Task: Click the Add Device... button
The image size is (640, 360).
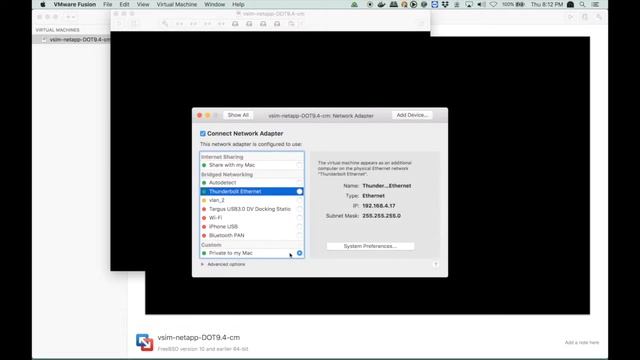Action: [x=412, y=116]
